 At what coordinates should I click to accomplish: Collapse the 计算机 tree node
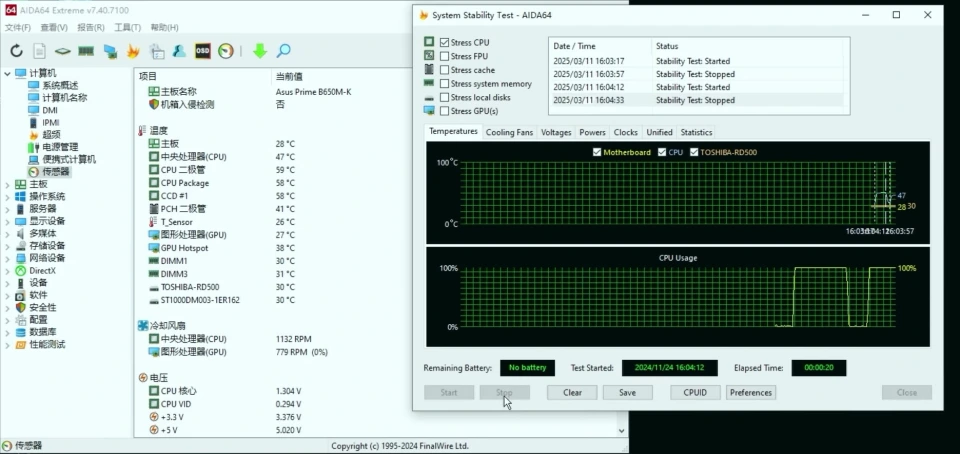coord(8,73)
